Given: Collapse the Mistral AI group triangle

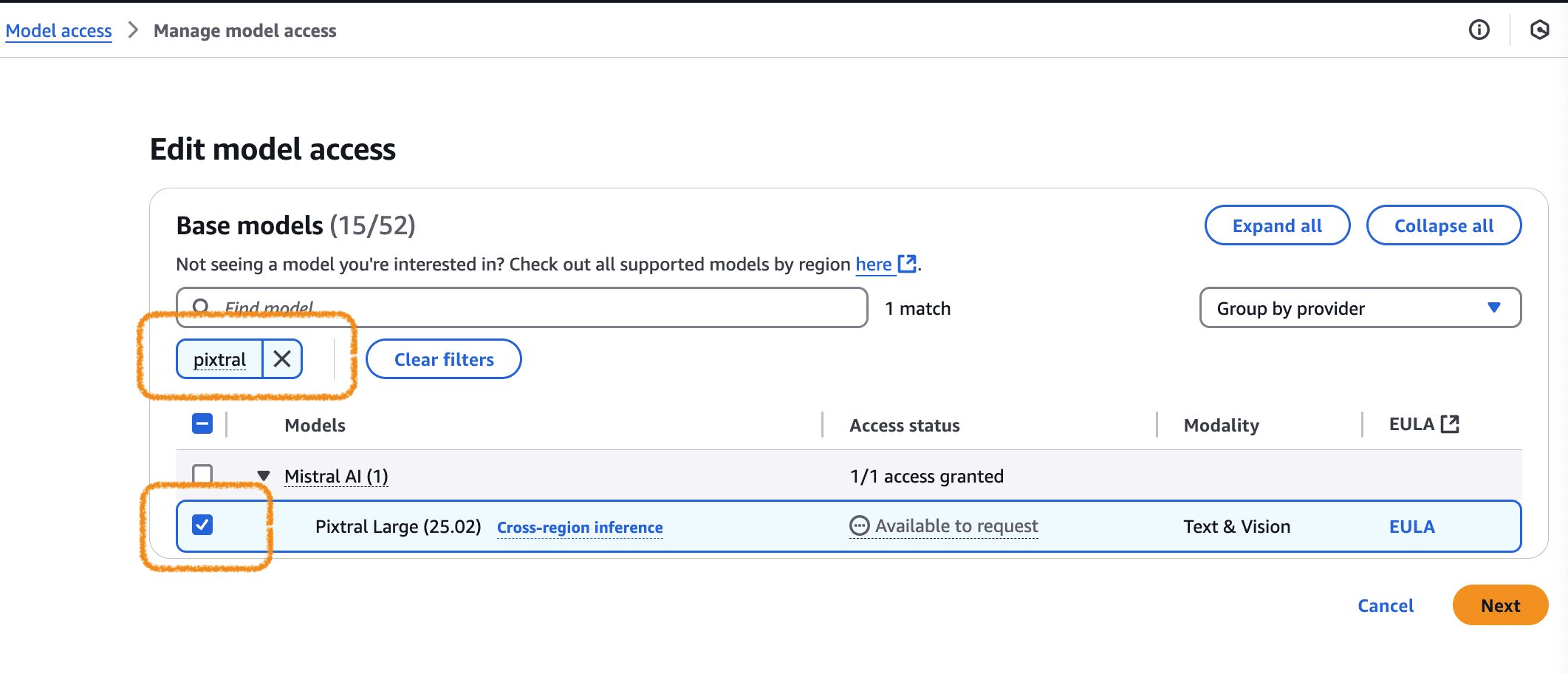Looking at the screenshot, I should pyautogui.click(x=262, y=476).
